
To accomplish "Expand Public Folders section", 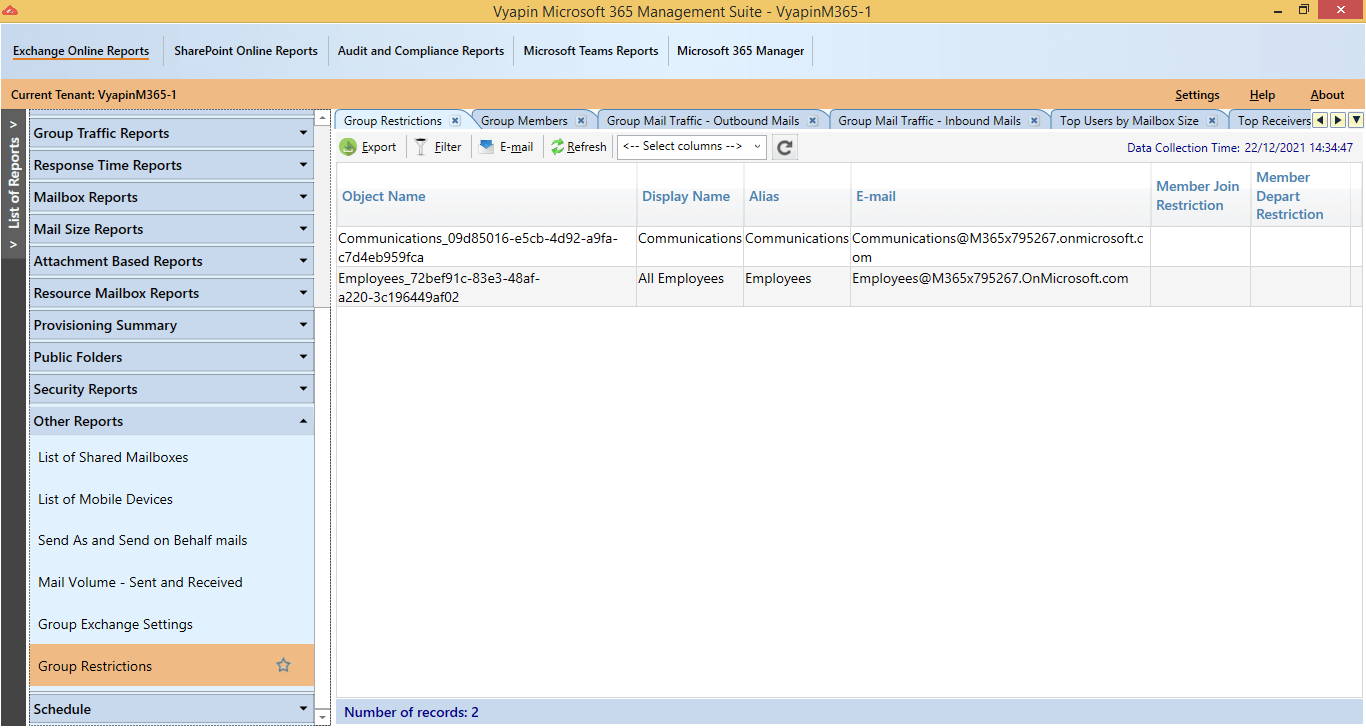I will [x=171, y=357].
